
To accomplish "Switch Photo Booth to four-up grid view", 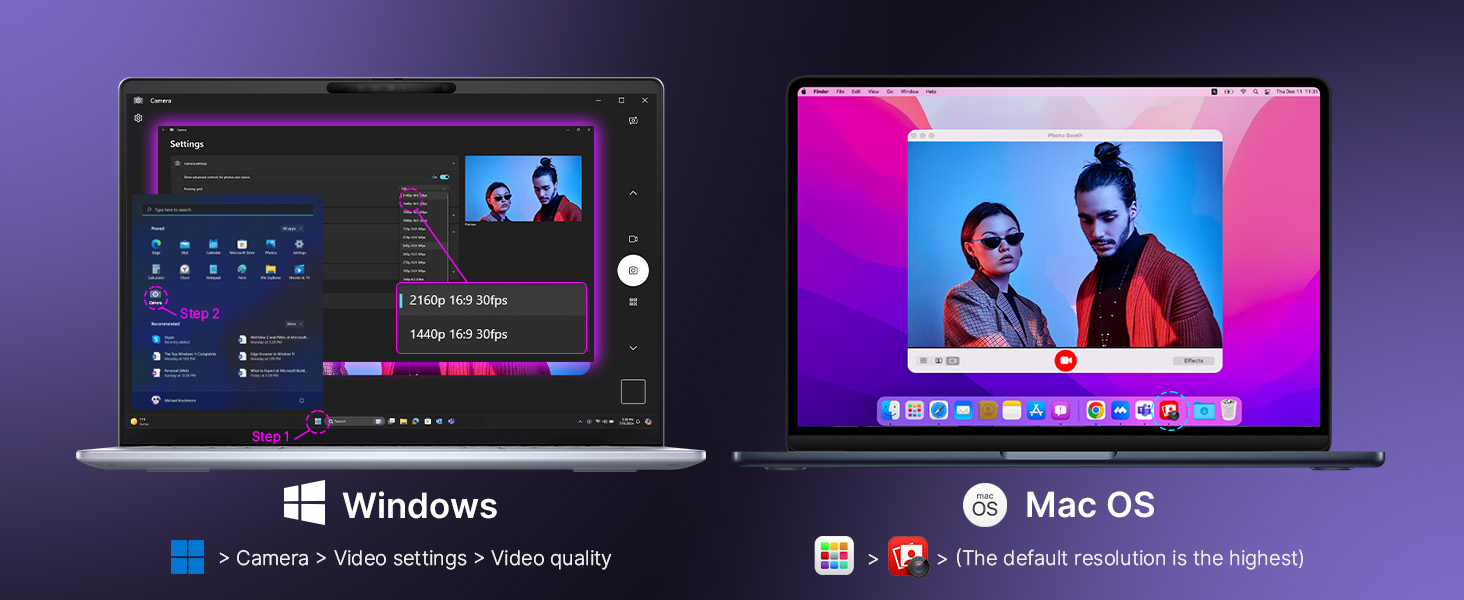I will pyautogui.click(x=921, y=360).
